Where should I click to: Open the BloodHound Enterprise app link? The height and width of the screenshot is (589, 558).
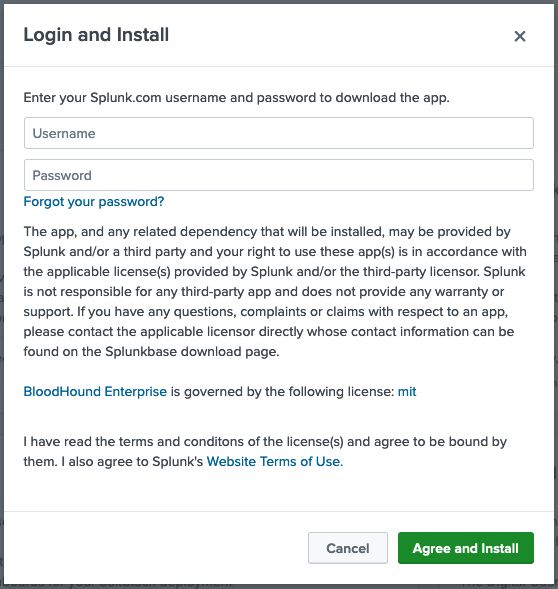pyautogui.click(x=95, y=391)
